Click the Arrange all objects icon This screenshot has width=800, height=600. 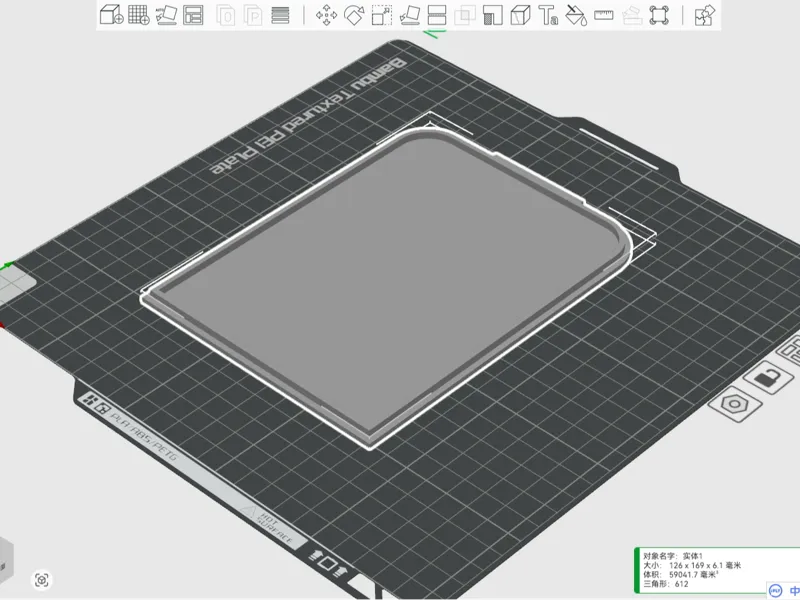click(193, 15)
